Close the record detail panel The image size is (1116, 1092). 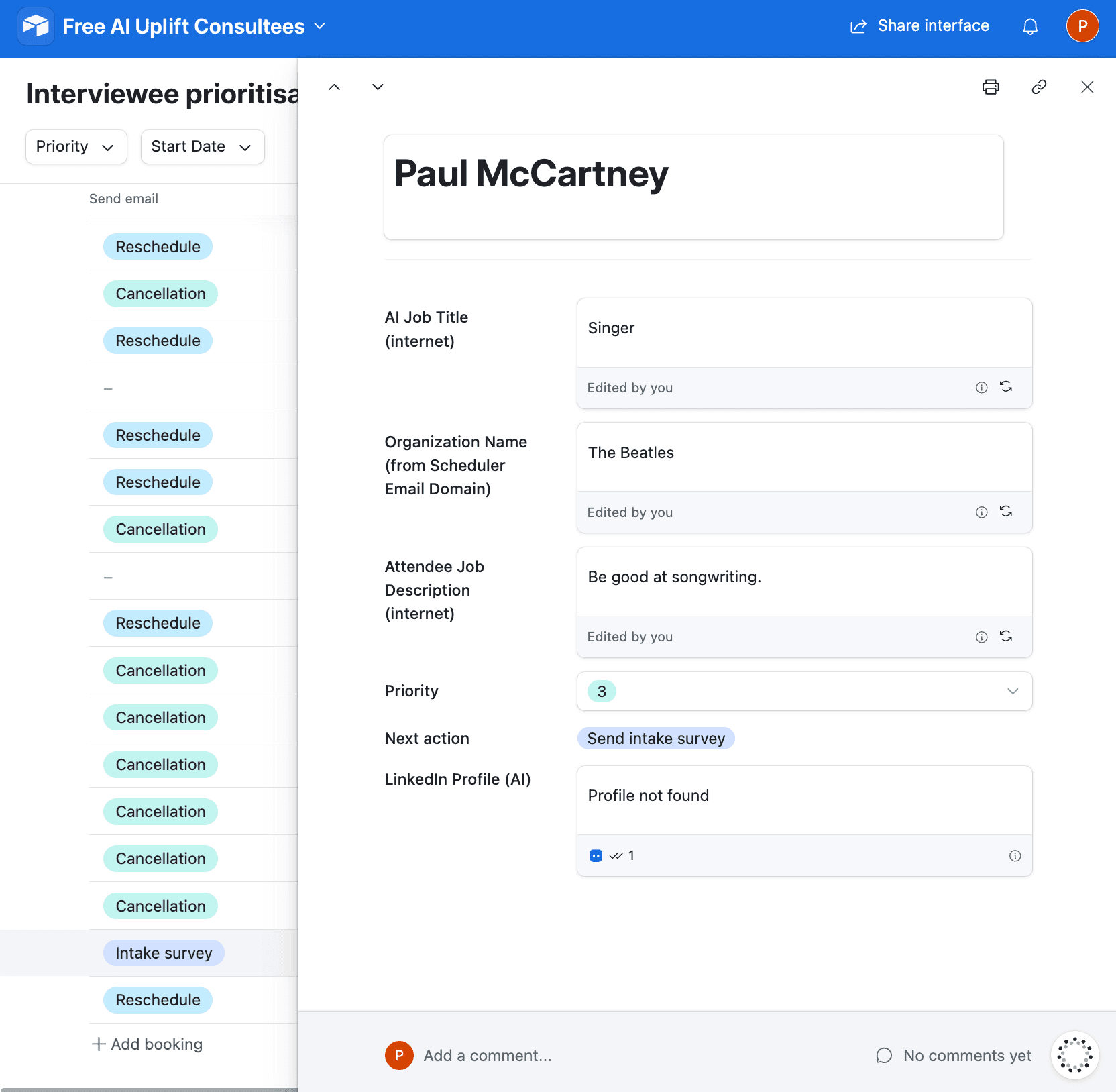1087,87
